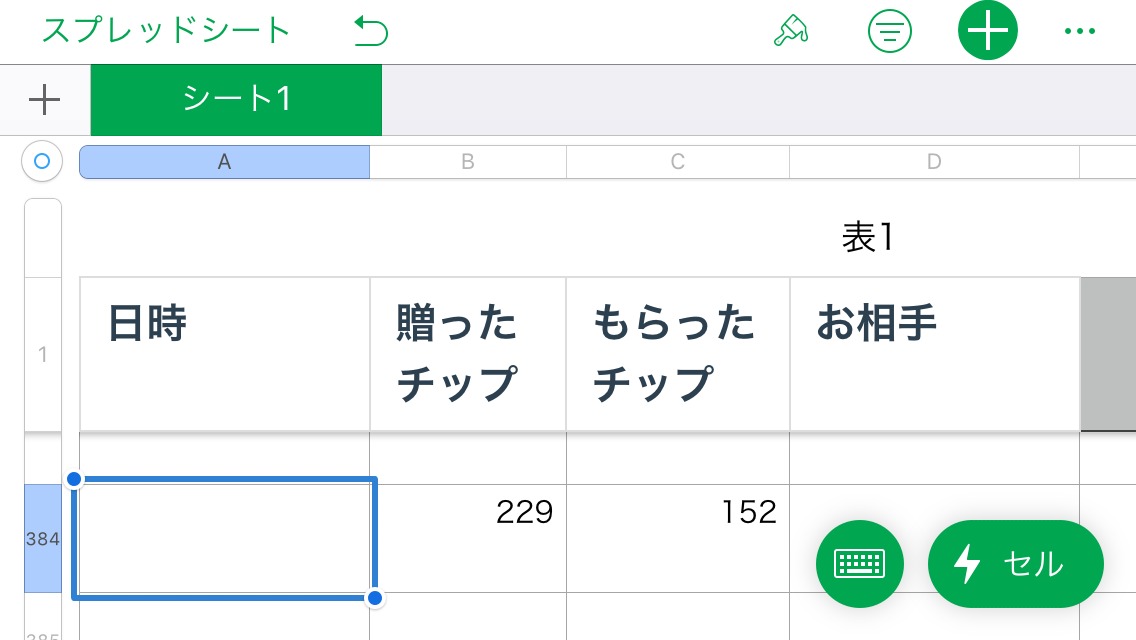
Task: Select column A header
Action: point(224,162)
